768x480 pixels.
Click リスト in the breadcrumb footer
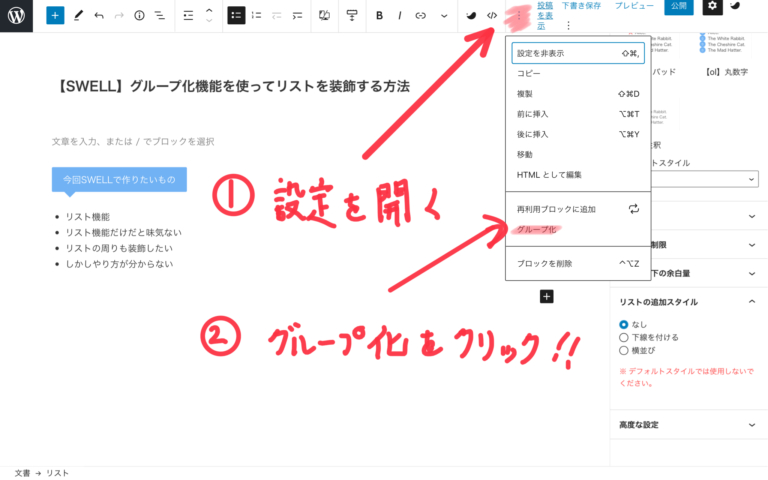pyautogui.click(x=57, y=473)
